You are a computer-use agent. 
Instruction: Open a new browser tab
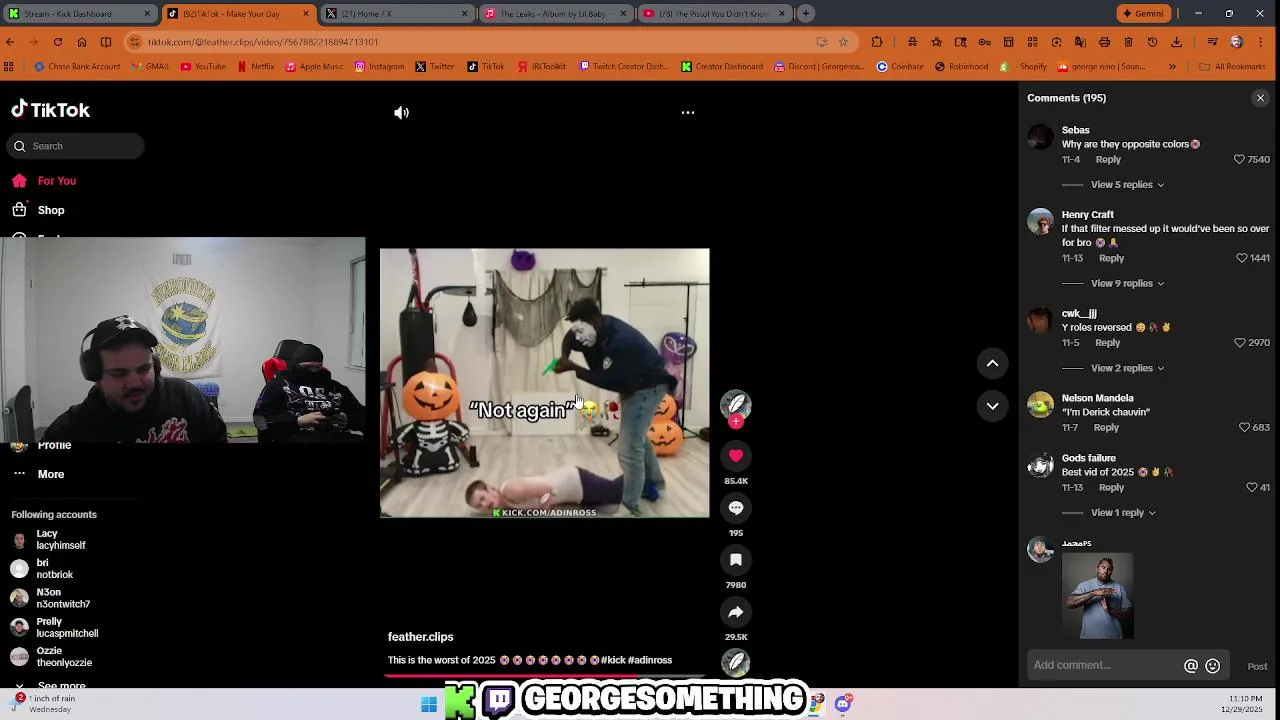click(806, 14)
